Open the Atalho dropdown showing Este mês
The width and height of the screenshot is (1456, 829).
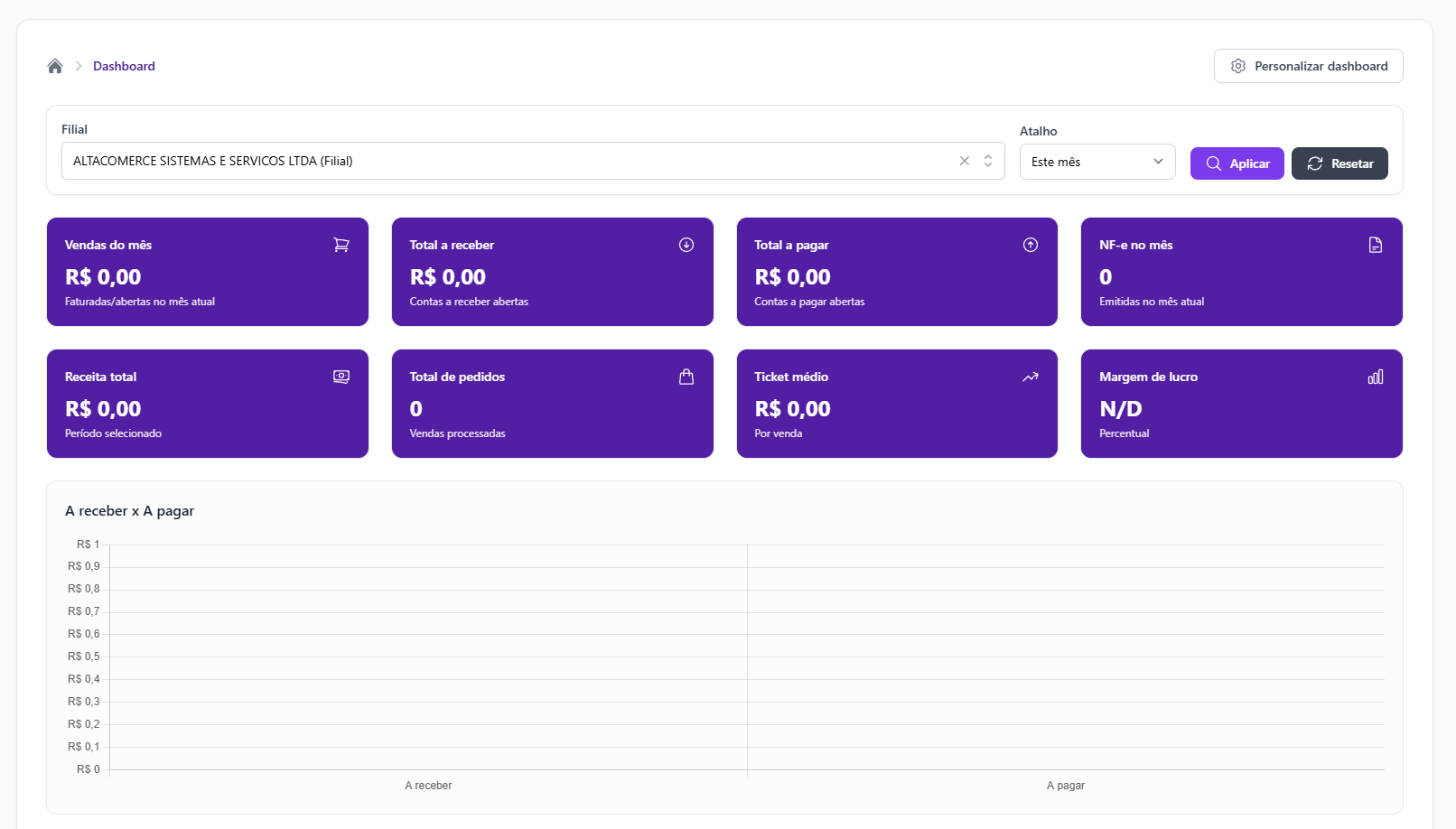(x=1097, y=162)
